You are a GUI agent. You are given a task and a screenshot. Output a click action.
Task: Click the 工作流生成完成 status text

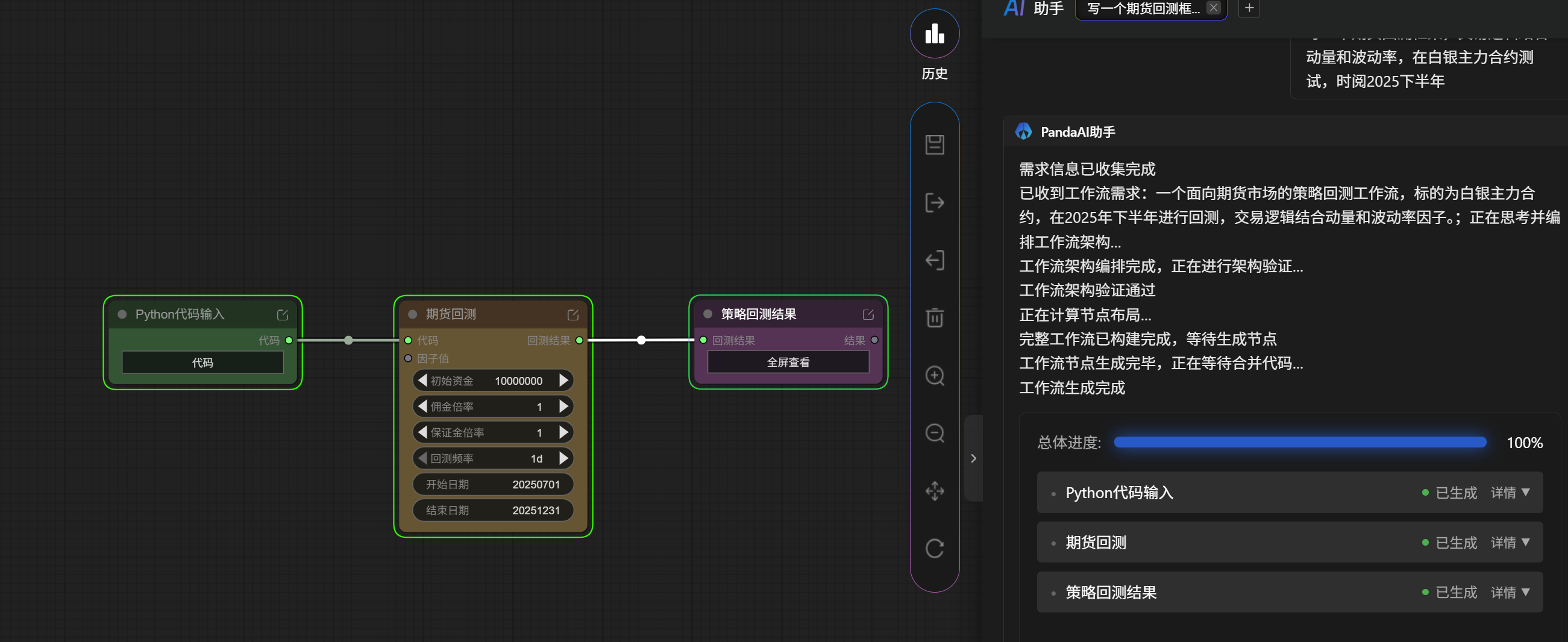1072,388
